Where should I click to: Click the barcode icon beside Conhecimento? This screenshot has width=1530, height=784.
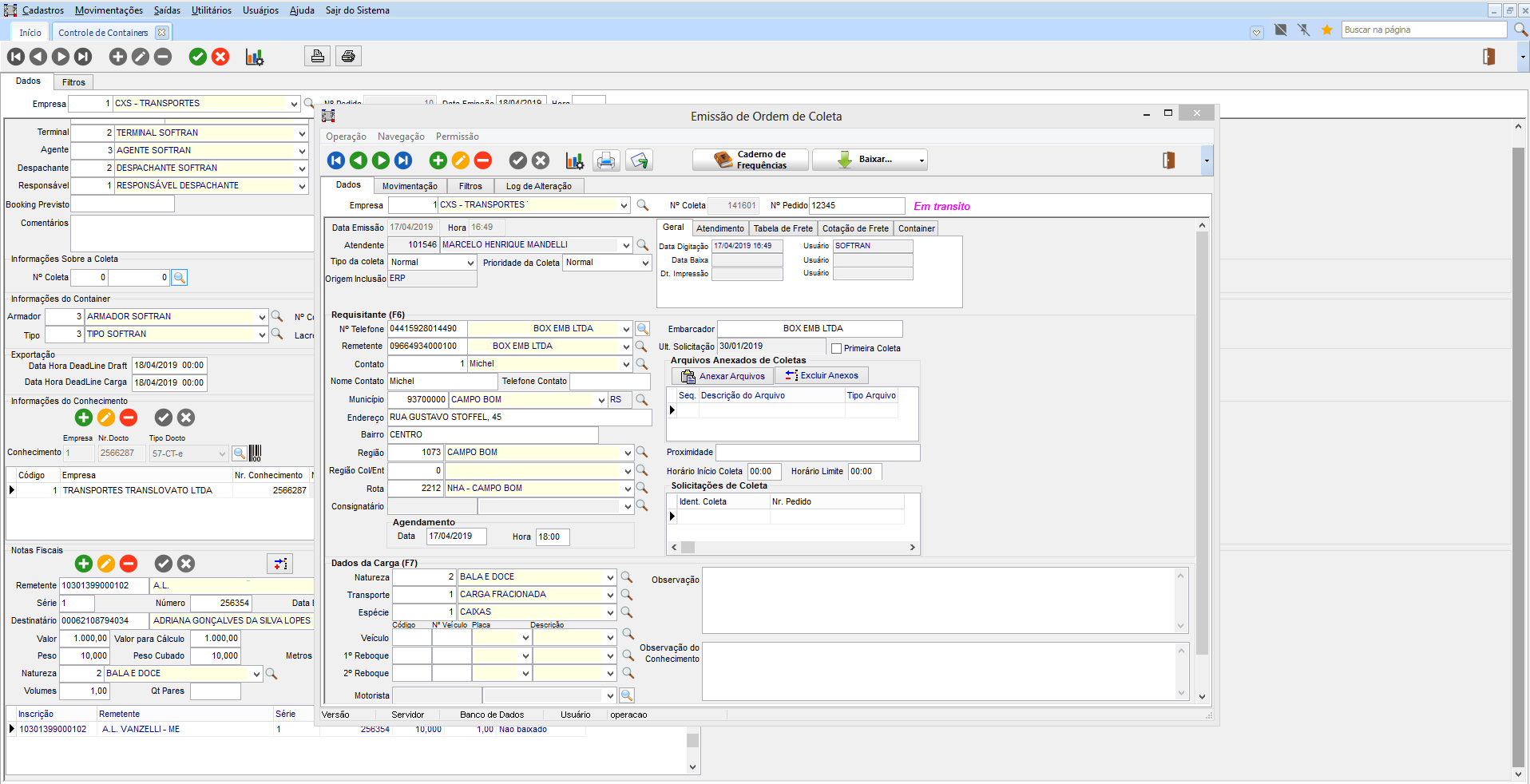[x=256, y=453]
